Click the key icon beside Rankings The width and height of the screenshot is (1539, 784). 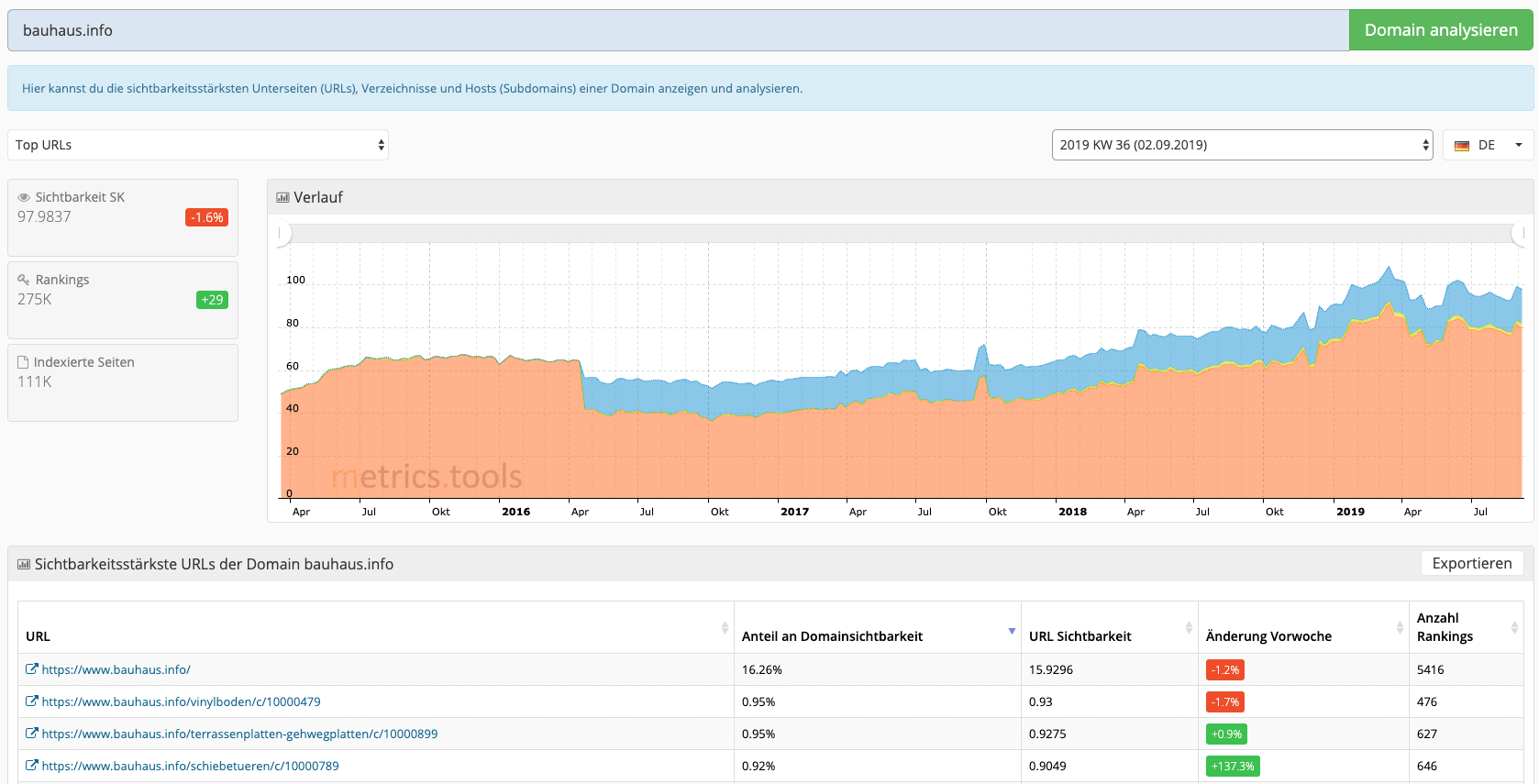(24, 280)
